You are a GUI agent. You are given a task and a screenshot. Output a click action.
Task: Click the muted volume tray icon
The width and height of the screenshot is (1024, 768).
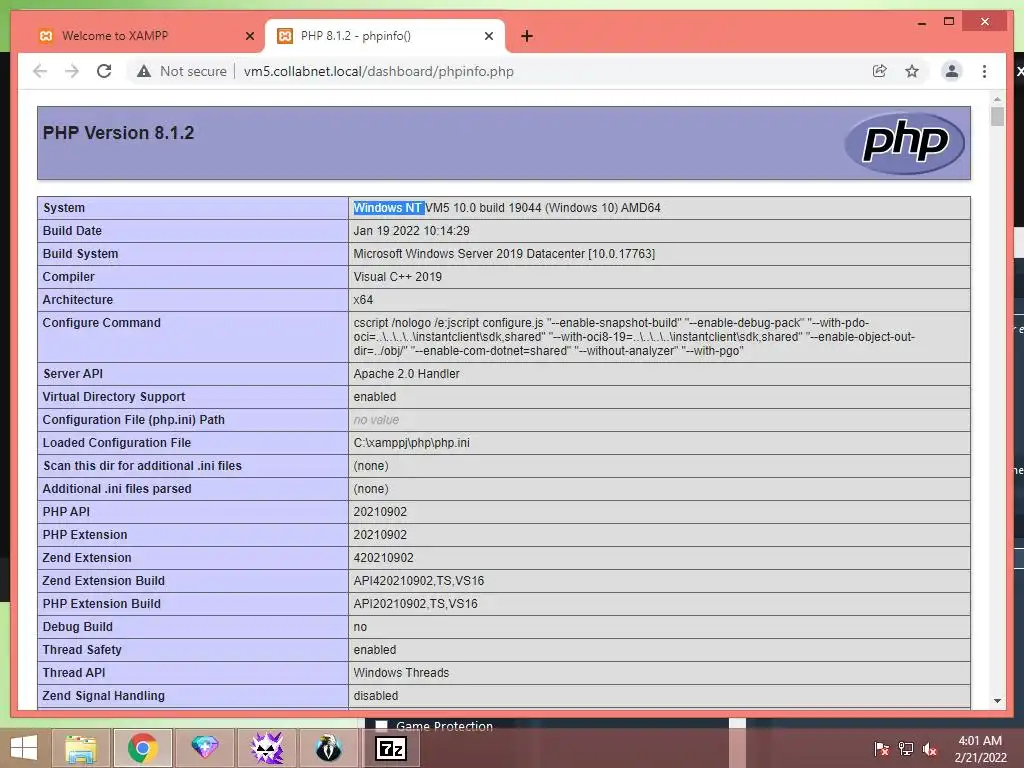930,749
